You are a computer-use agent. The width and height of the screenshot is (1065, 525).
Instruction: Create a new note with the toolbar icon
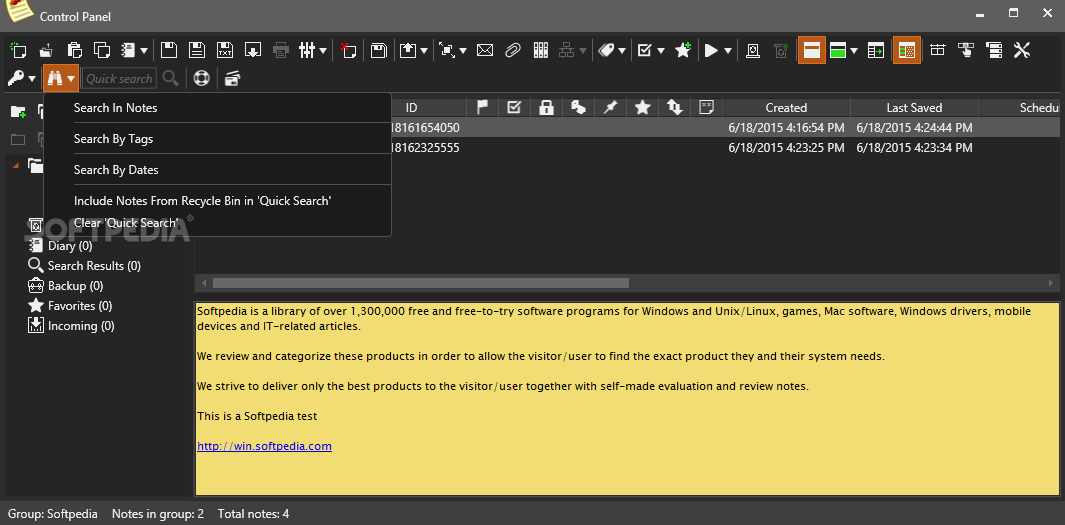click(x=18, y=50)
